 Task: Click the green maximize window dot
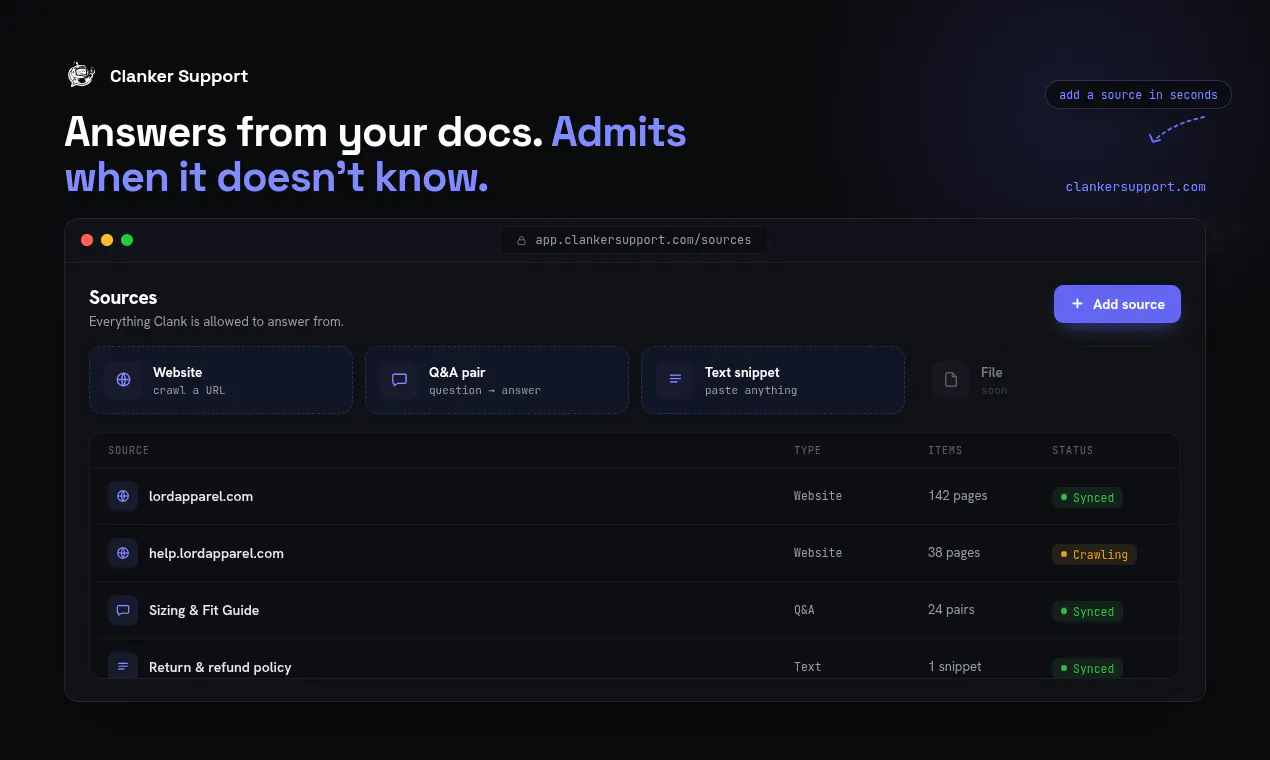tap(127, 240)
